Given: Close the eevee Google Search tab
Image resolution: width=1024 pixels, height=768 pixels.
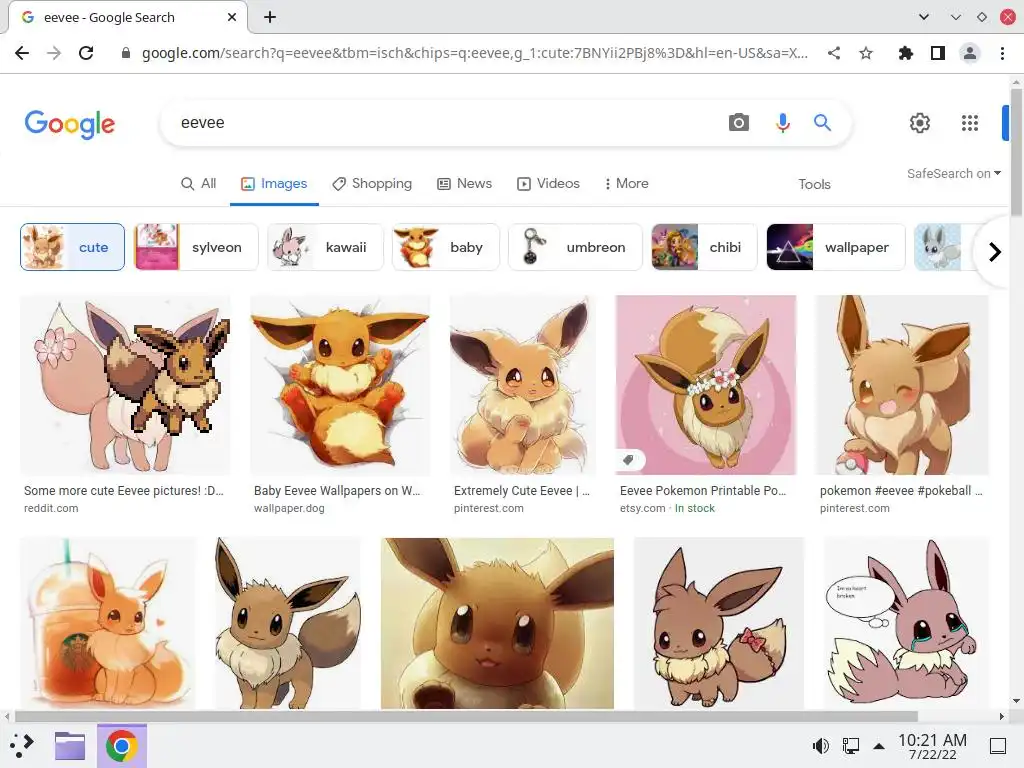Looking at the screenshot, I should 232,18.
